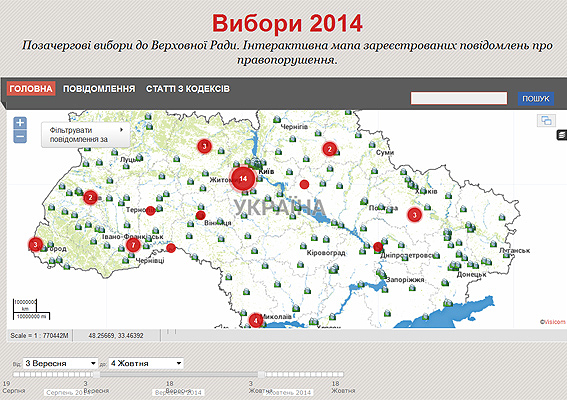Click the unnumbered red marker near Дніпропетровськ
Image resolution: width=567 pixels, height=400 pixels.
tap(378, 247)
